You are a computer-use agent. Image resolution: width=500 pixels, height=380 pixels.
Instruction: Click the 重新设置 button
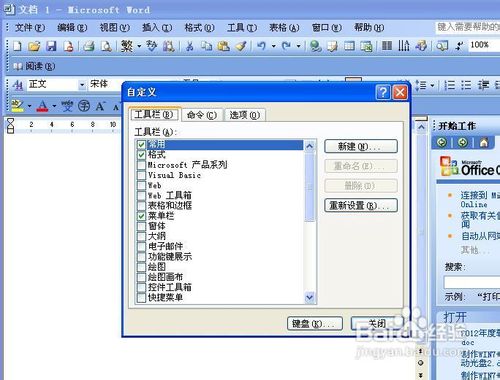361,205
